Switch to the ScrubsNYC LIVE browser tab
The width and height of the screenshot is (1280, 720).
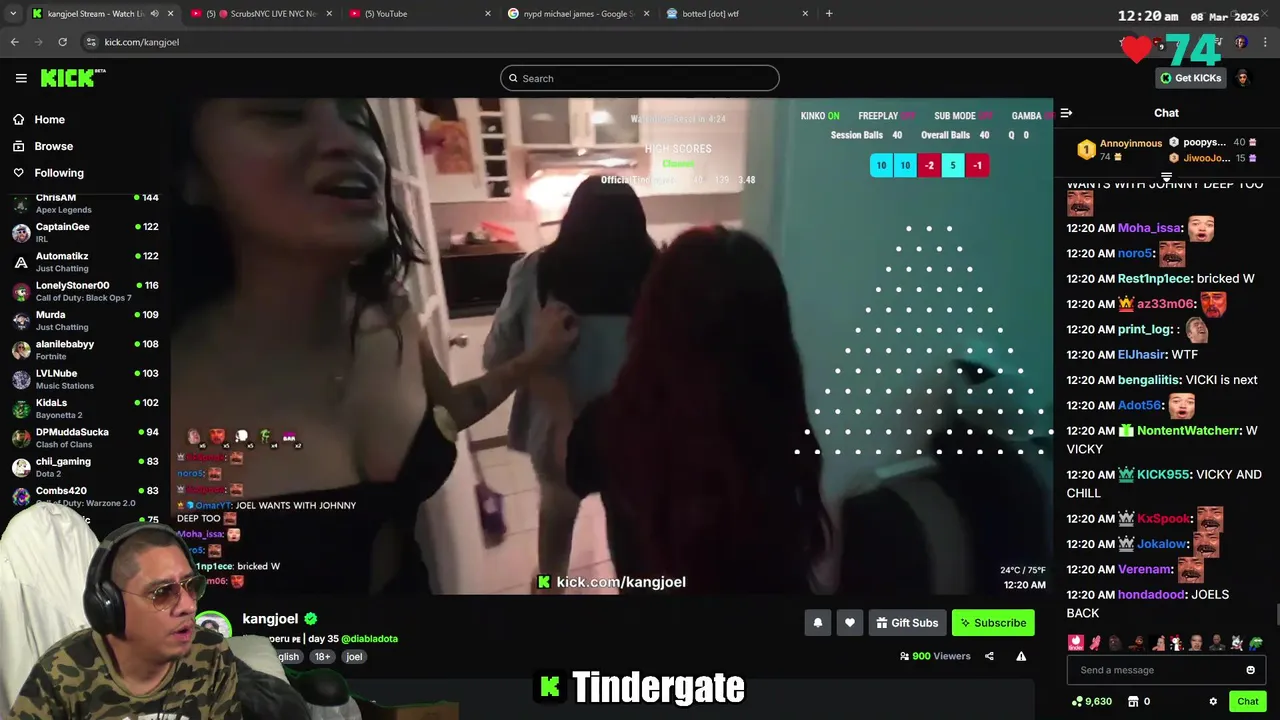pos(262,14)
